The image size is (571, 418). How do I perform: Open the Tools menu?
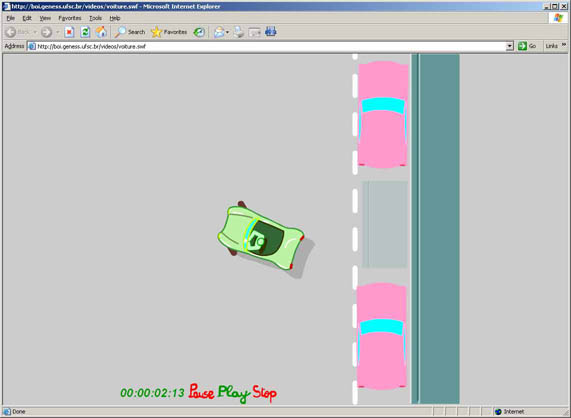(x=95, y=18)
